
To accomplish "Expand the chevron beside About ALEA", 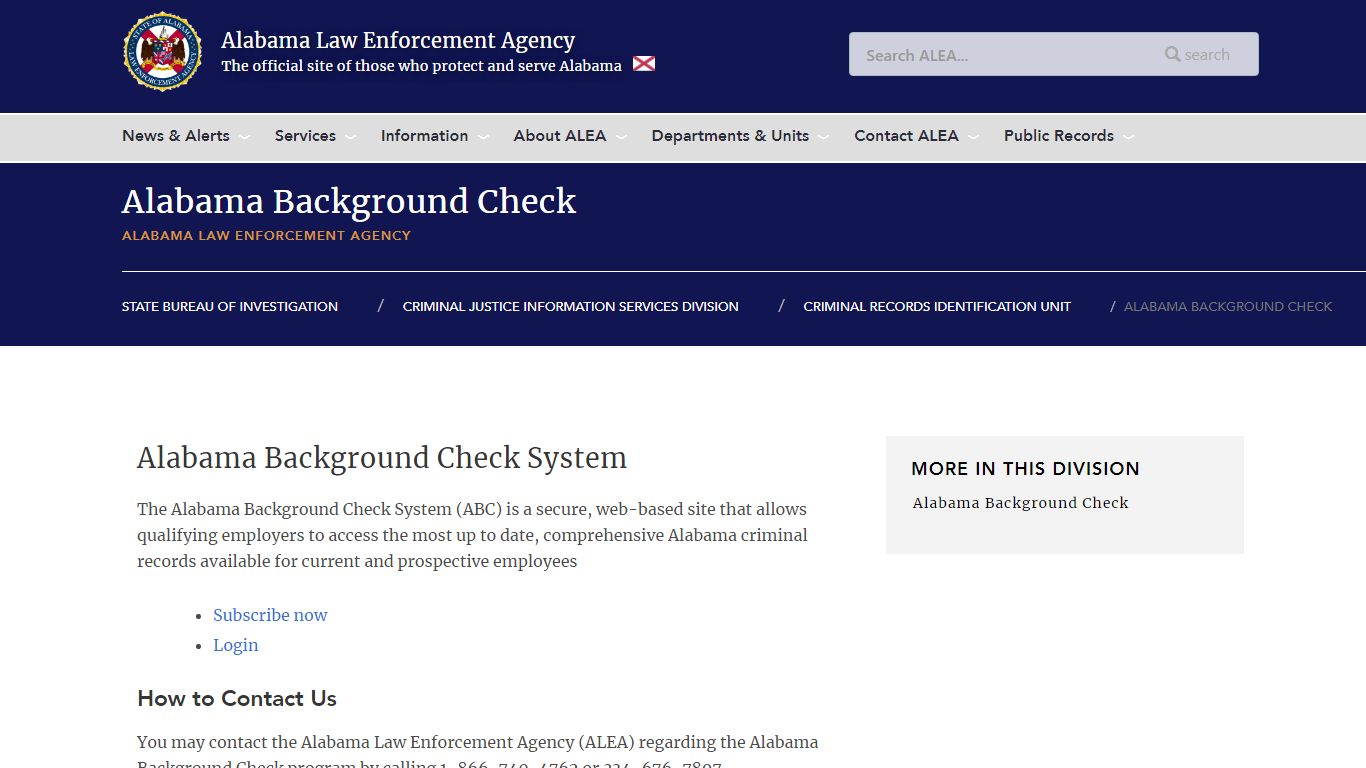I will pos(621,137).
